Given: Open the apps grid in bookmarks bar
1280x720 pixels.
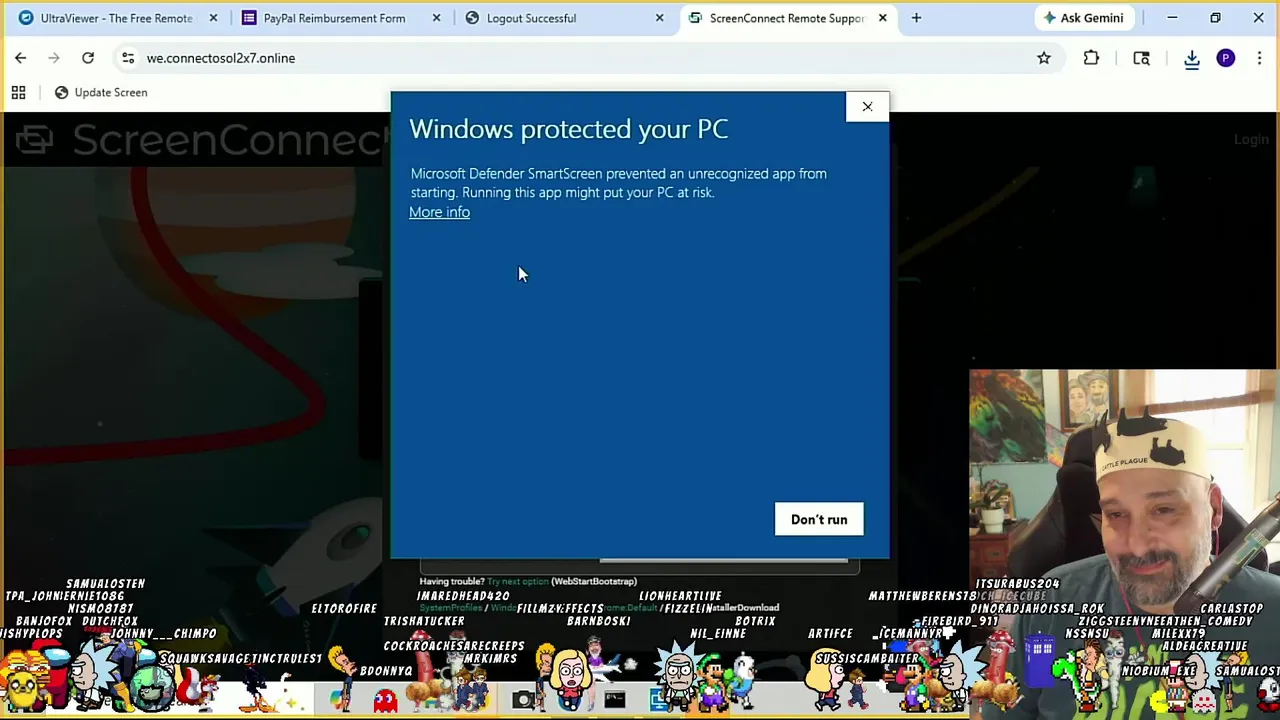Looking at the screenshot, I should pos(18,92).
